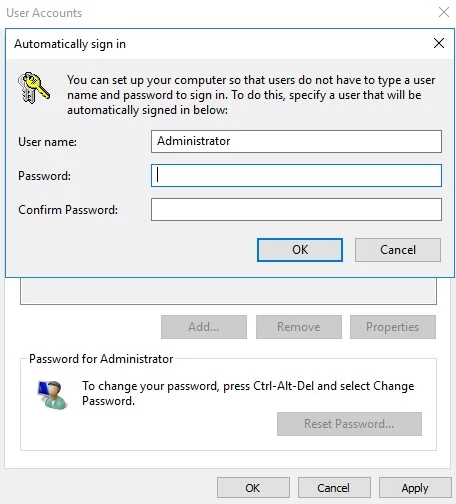Close the Automatically sign in dialog
This screenshot has width=456, height=504.
click(439, 43)
